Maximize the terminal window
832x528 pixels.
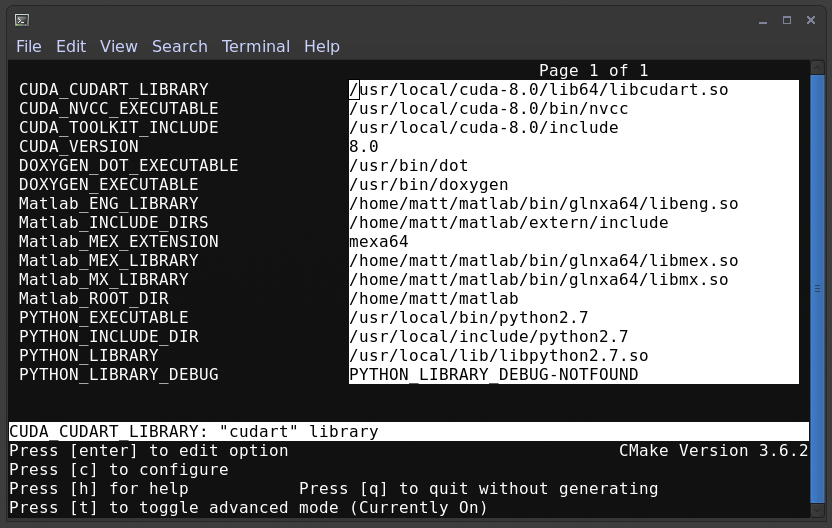(787, 20)
